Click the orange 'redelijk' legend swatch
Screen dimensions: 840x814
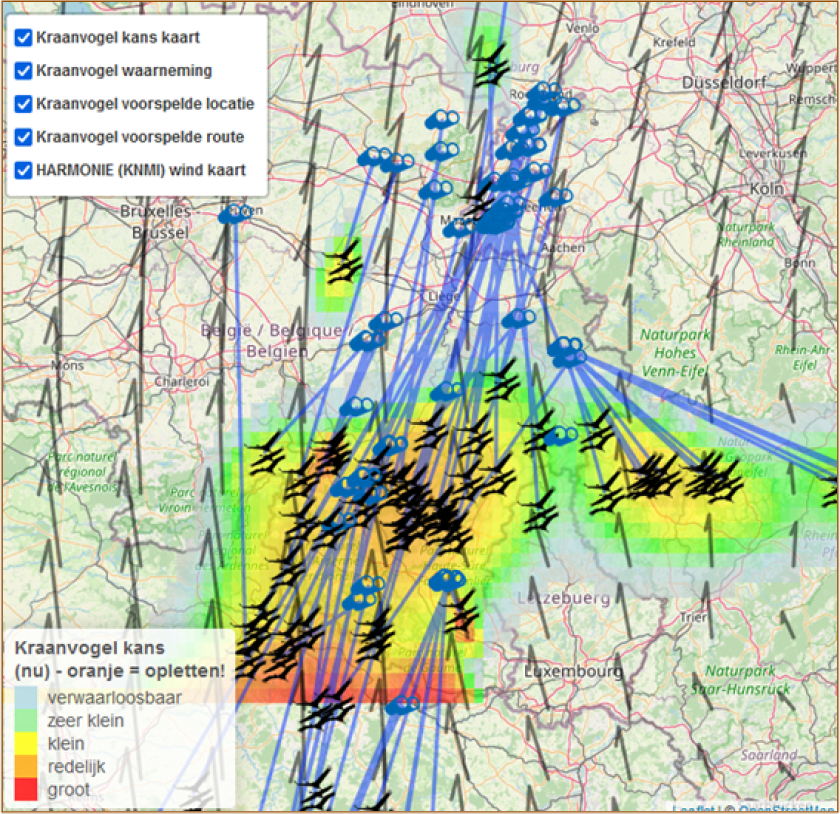point(26,767)
